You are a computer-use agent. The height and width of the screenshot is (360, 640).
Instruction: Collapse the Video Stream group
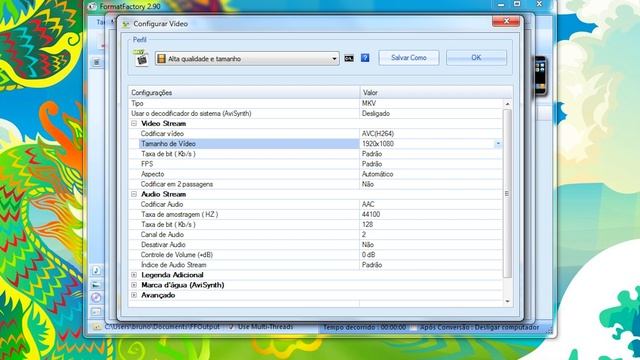pos(134,123)
